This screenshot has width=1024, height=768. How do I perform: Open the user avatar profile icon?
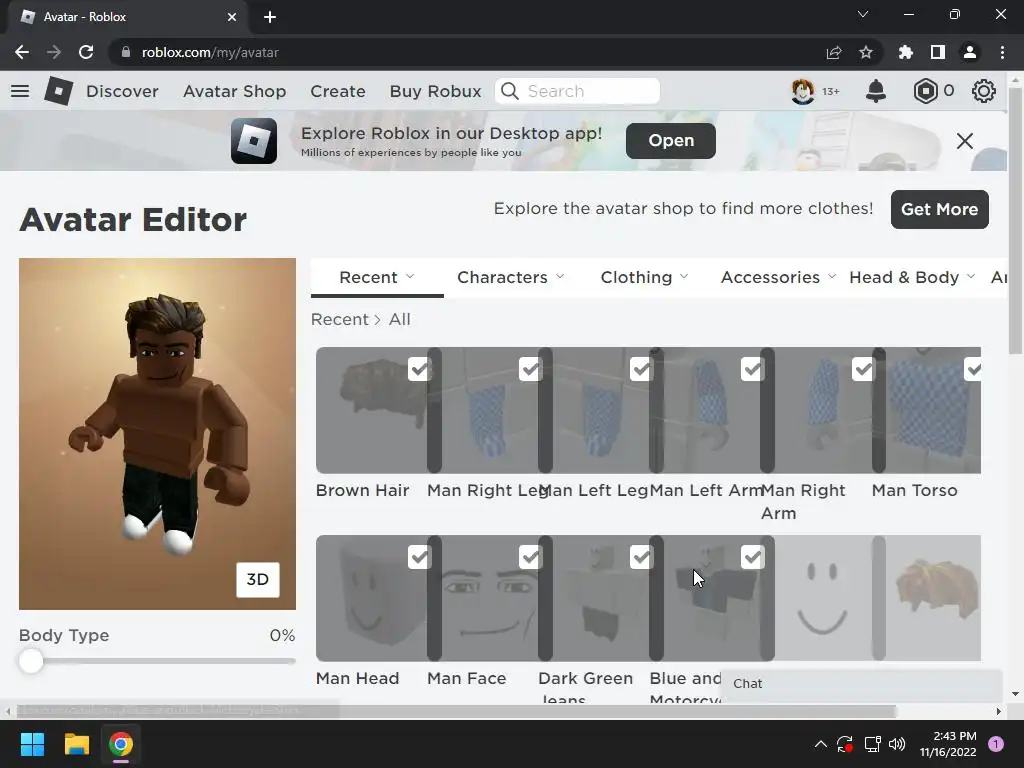point(803,91)
